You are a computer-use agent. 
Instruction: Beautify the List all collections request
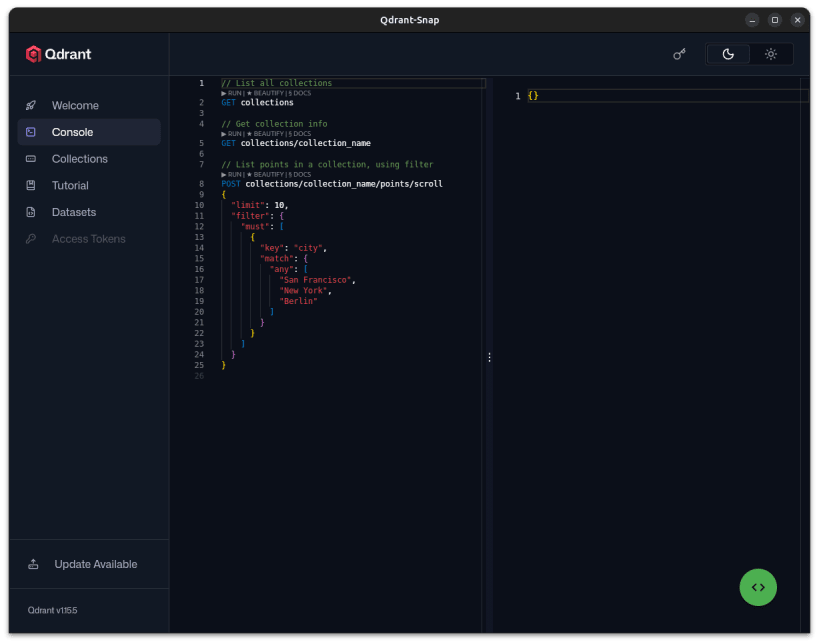tap(265, 93)
